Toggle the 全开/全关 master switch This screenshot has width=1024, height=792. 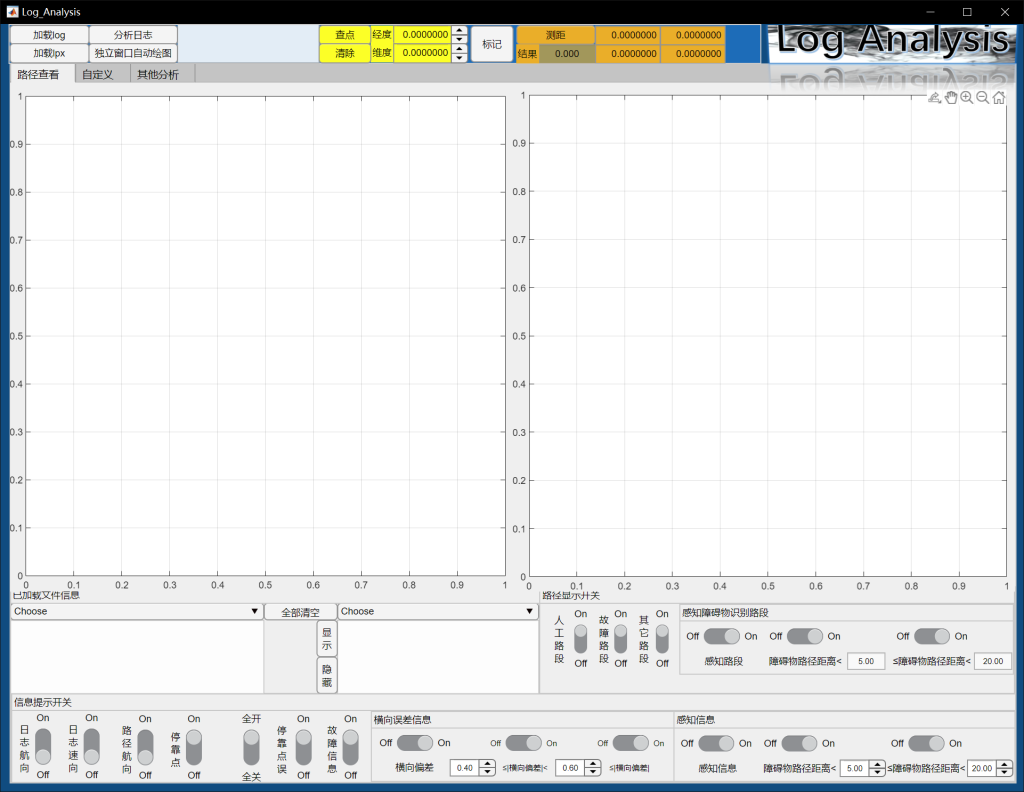[x=251, y=746]
